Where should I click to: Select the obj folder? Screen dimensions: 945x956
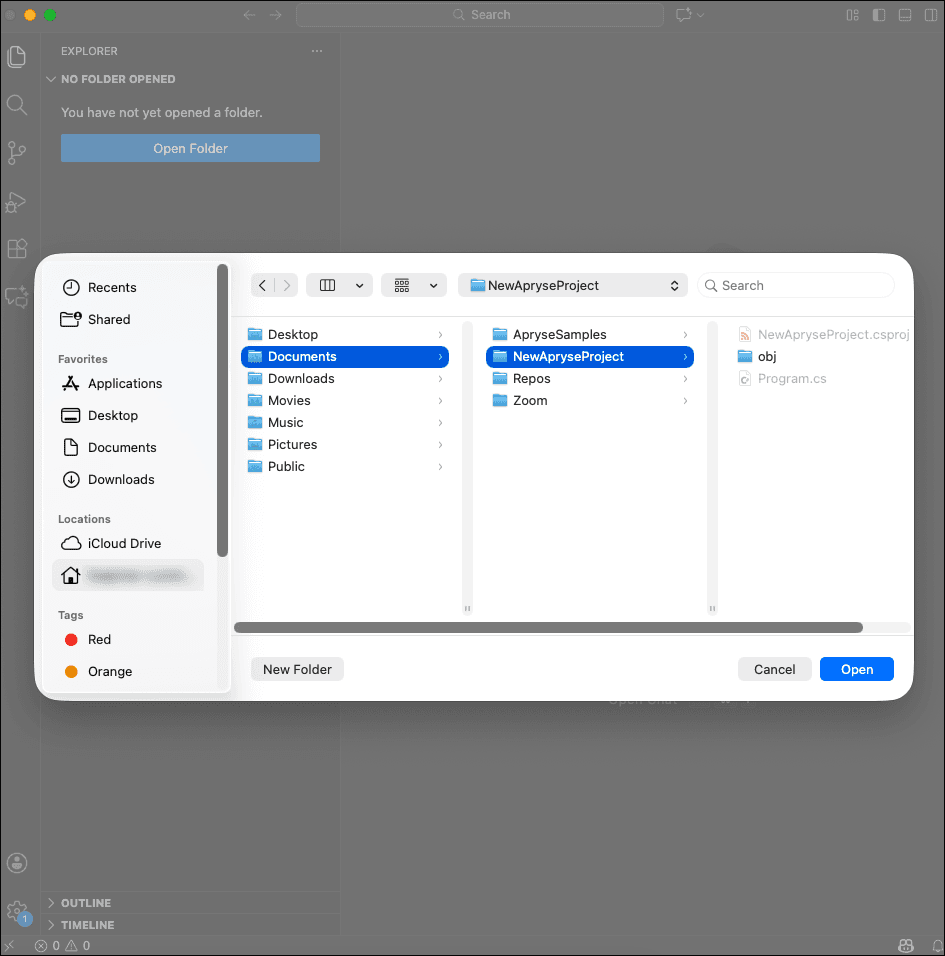(767, 356)
